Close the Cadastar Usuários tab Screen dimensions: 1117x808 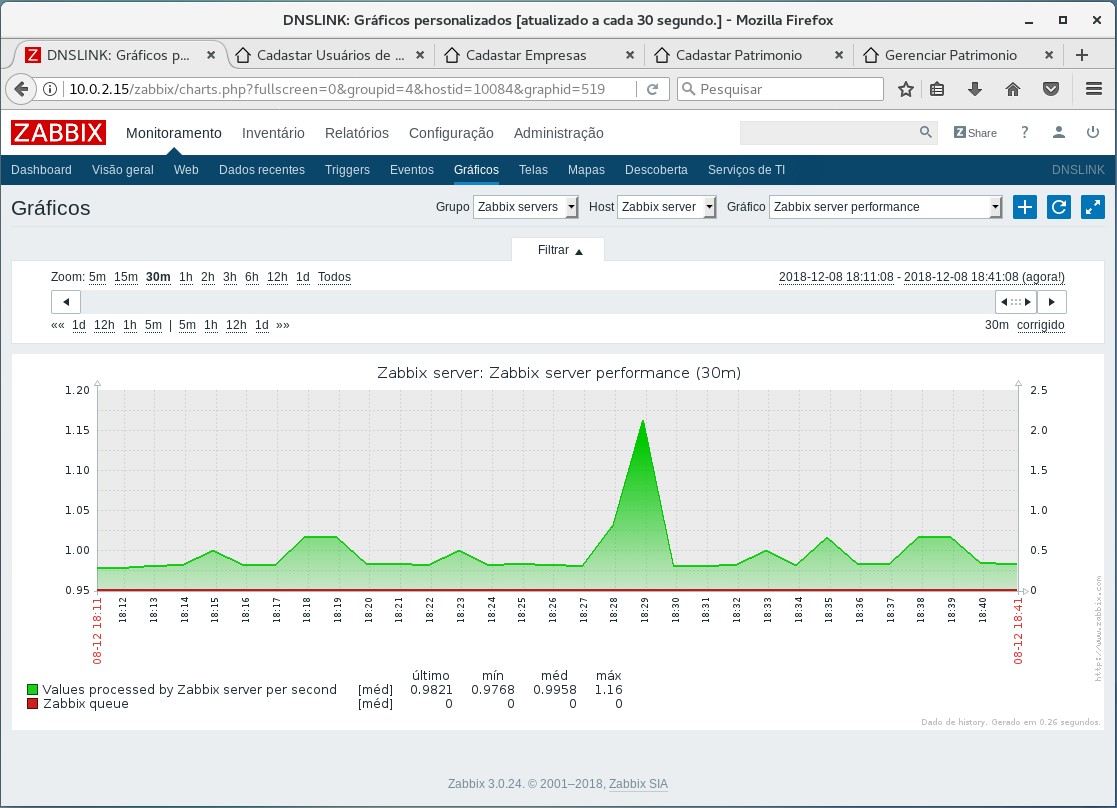coord(420,55)
